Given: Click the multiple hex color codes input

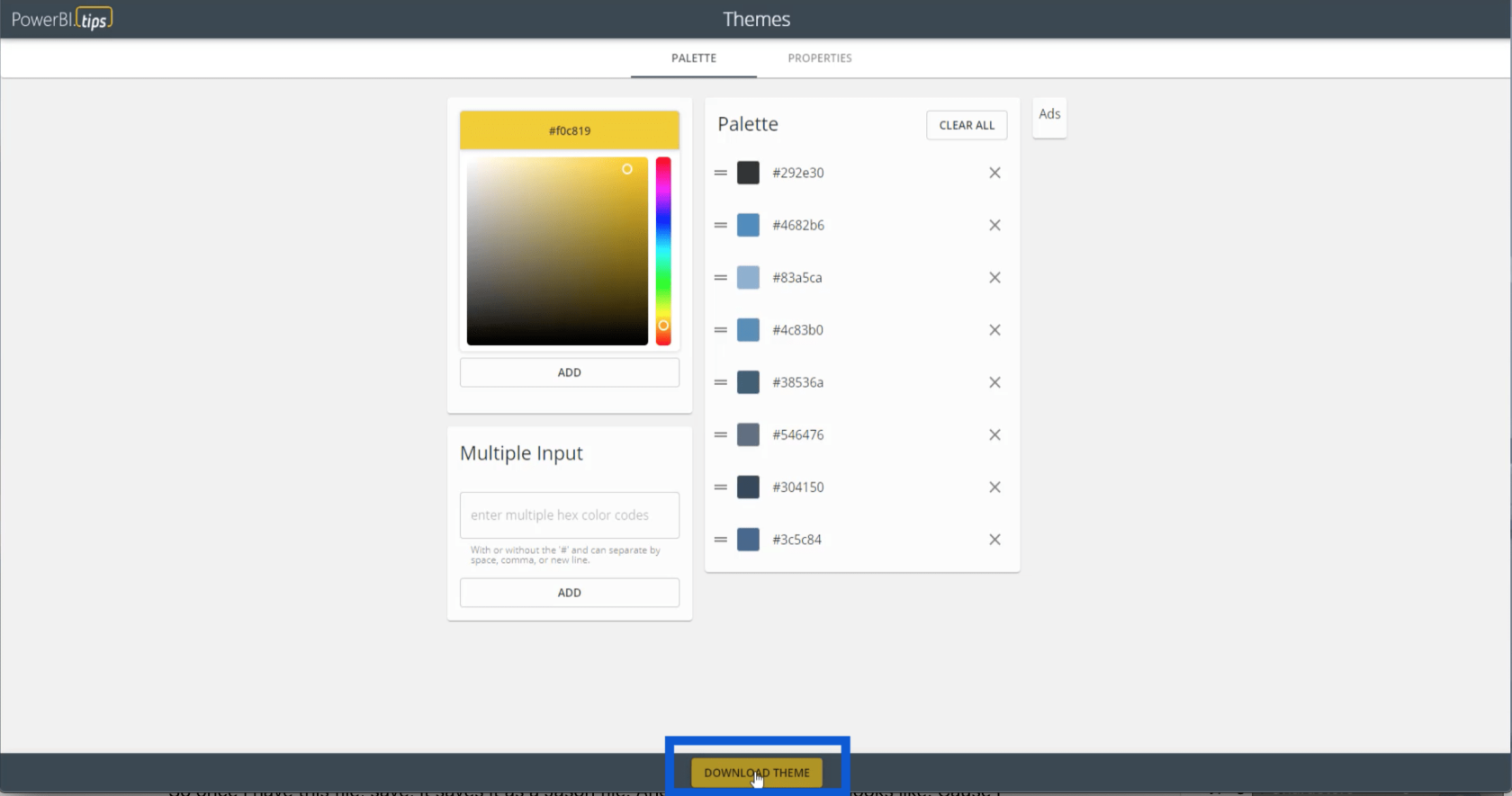Looking at the screenshot, I should click(x=570, y=515).
